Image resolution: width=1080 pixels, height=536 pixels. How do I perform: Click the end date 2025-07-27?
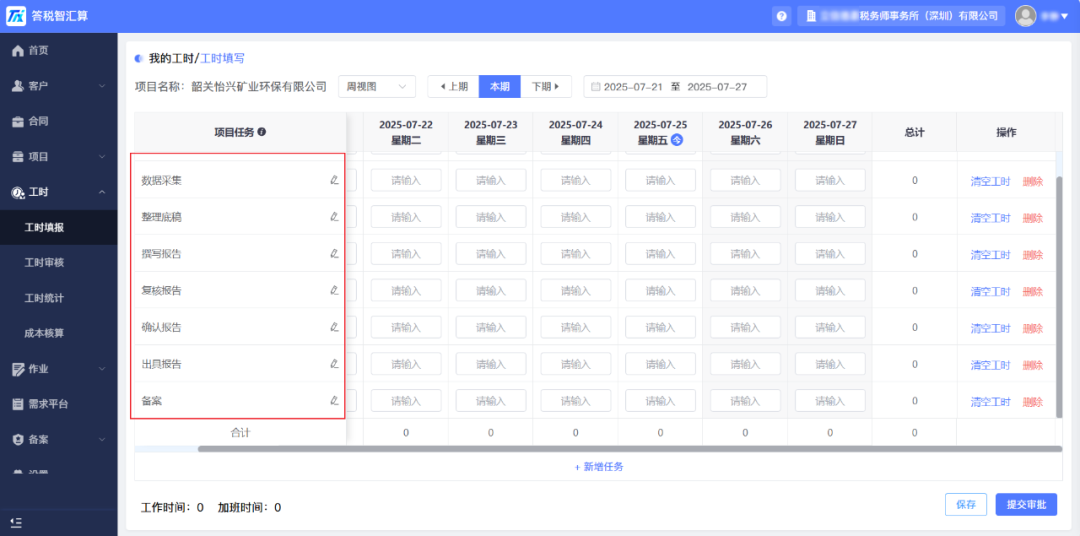tap(717, 87)
